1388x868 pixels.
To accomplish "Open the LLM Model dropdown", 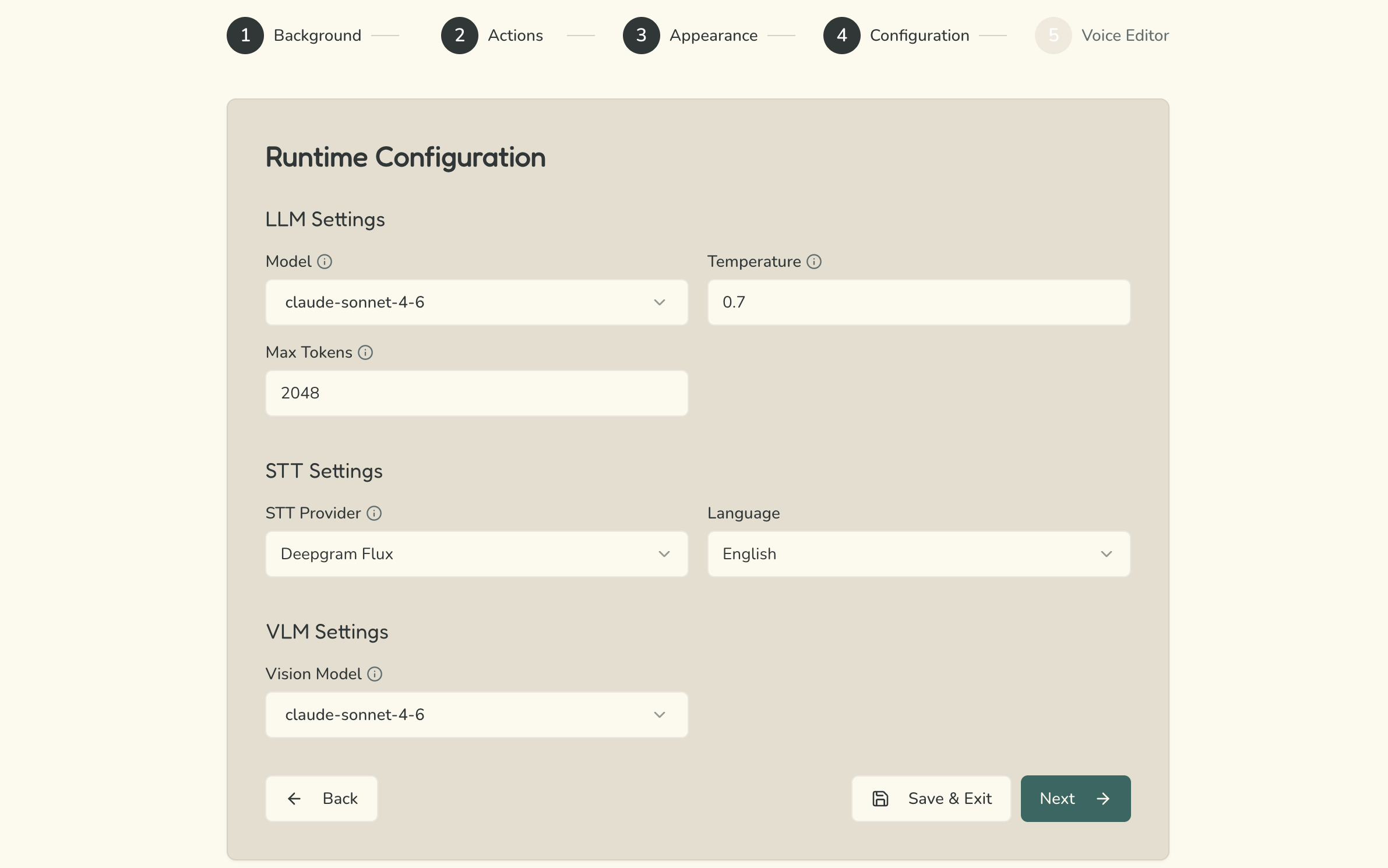I will click(x=476, y=302).
